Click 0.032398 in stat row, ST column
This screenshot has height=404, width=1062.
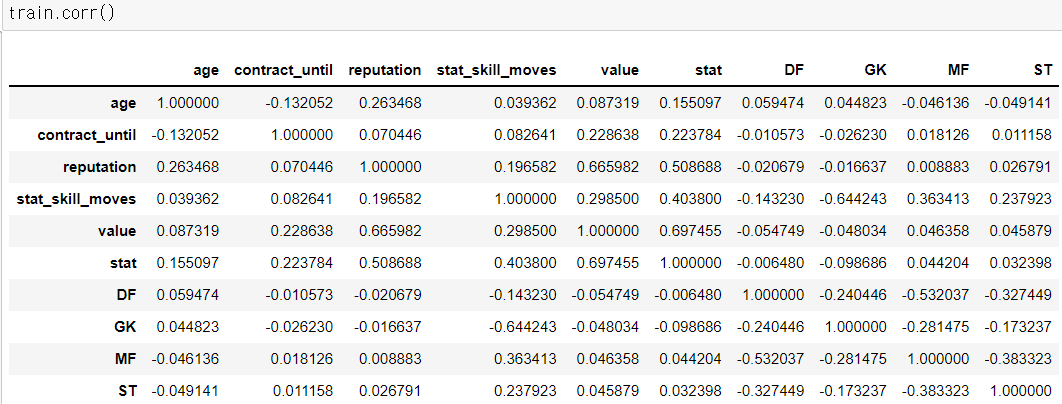[1022, 263]
